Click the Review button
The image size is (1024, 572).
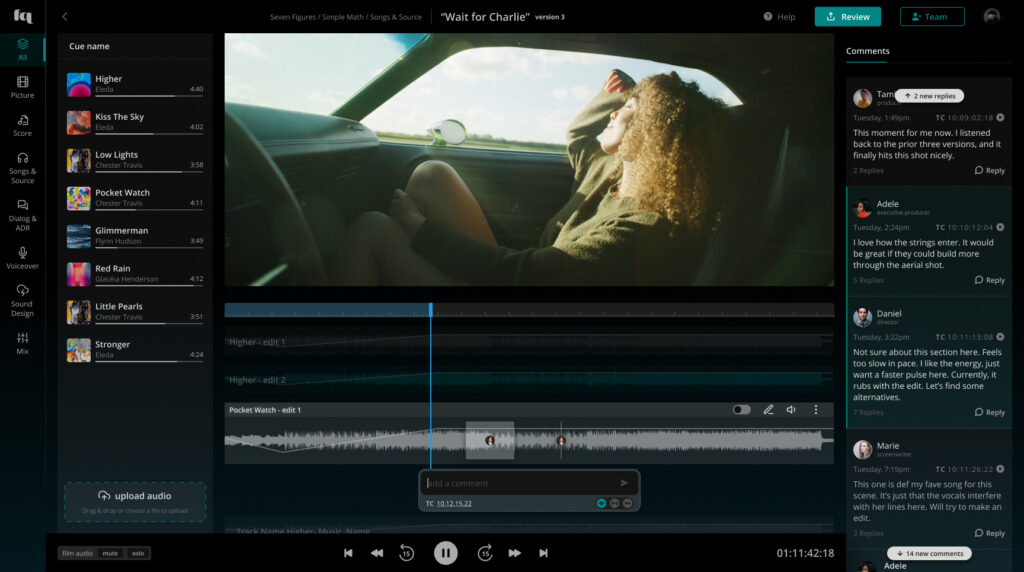847,17
